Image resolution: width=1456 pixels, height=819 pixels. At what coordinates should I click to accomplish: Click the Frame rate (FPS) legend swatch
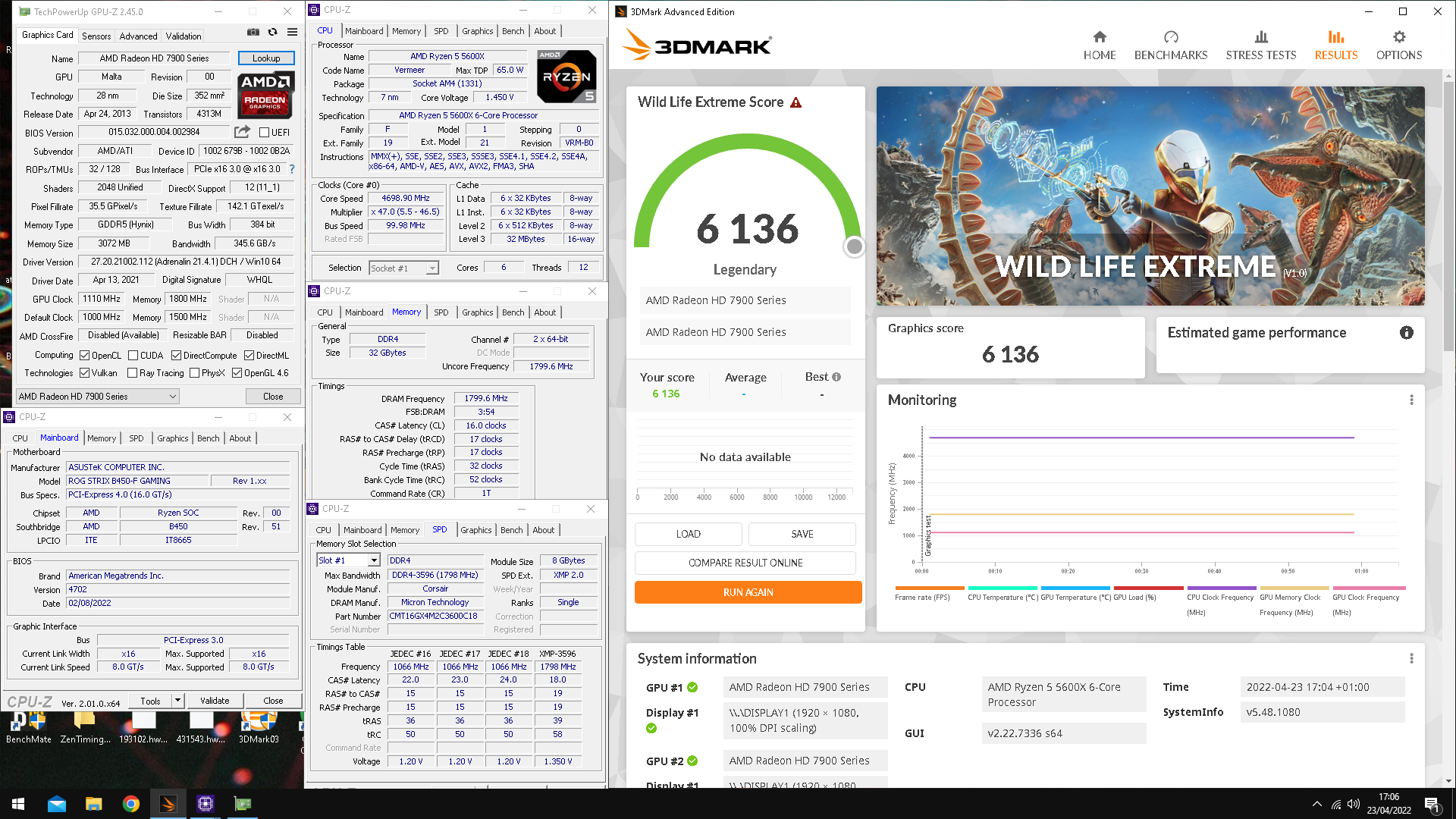pos(930,588)
